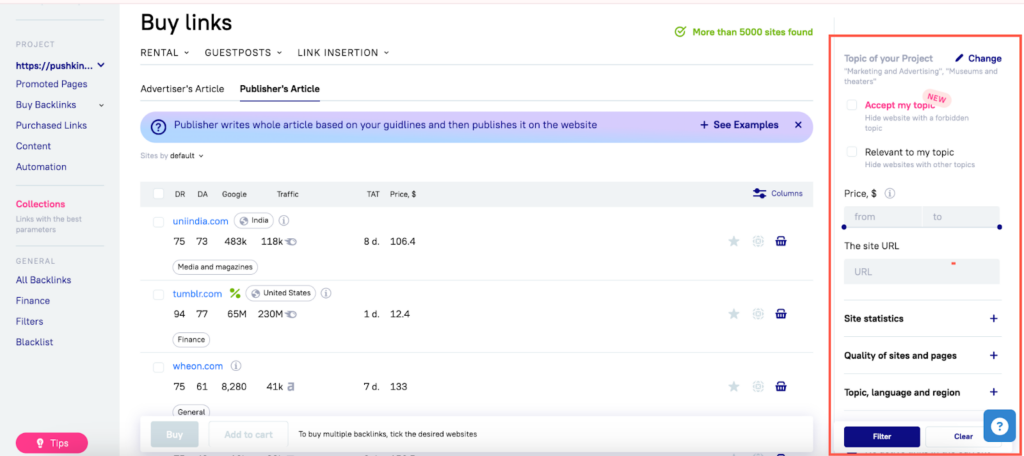Expand the Site statistics section
This screenshot has width=1024, height=456.
click(x=993, y=319)
